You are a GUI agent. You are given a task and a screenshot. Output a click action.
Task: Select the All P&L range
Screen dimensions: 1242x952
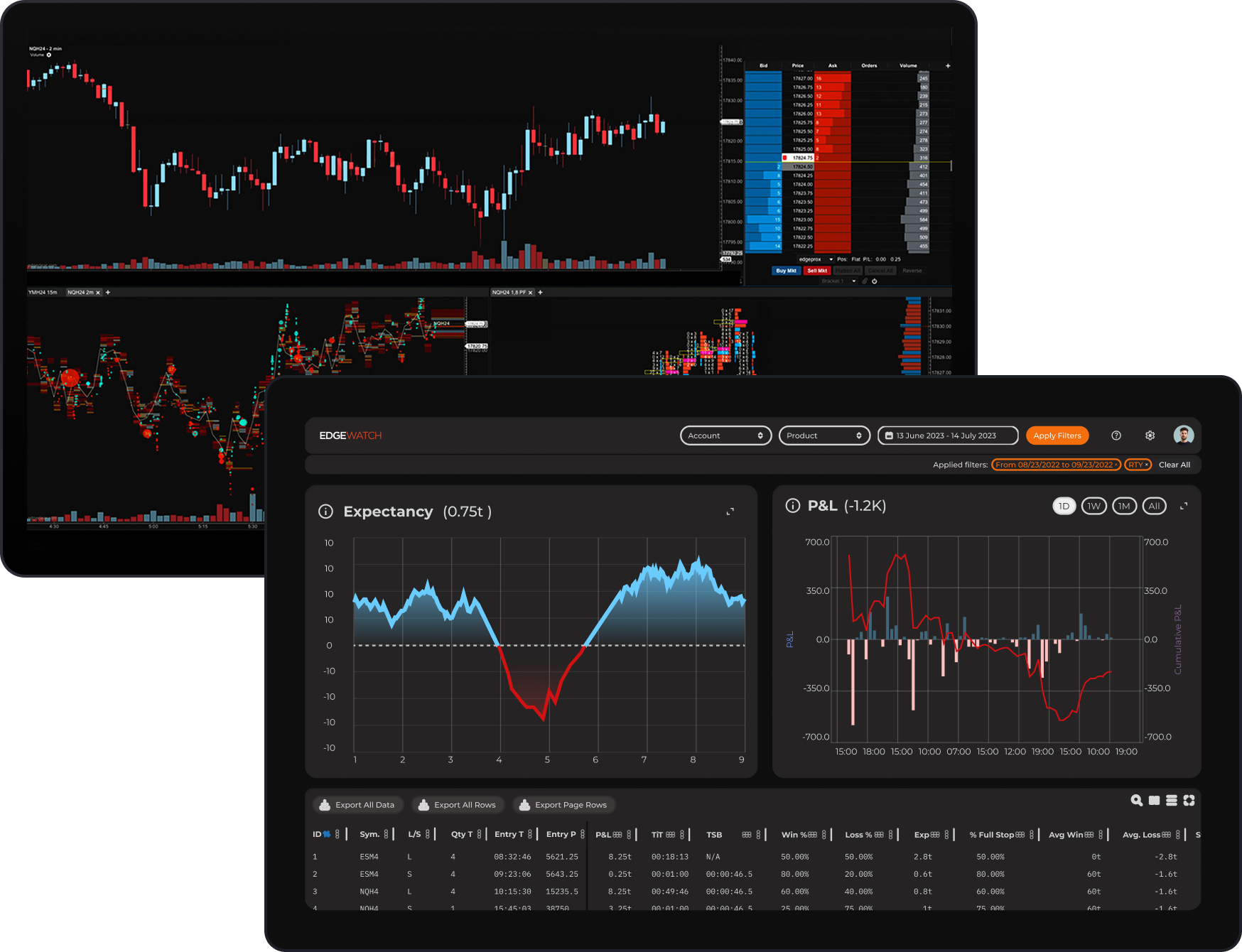[x=1154, y=506]
